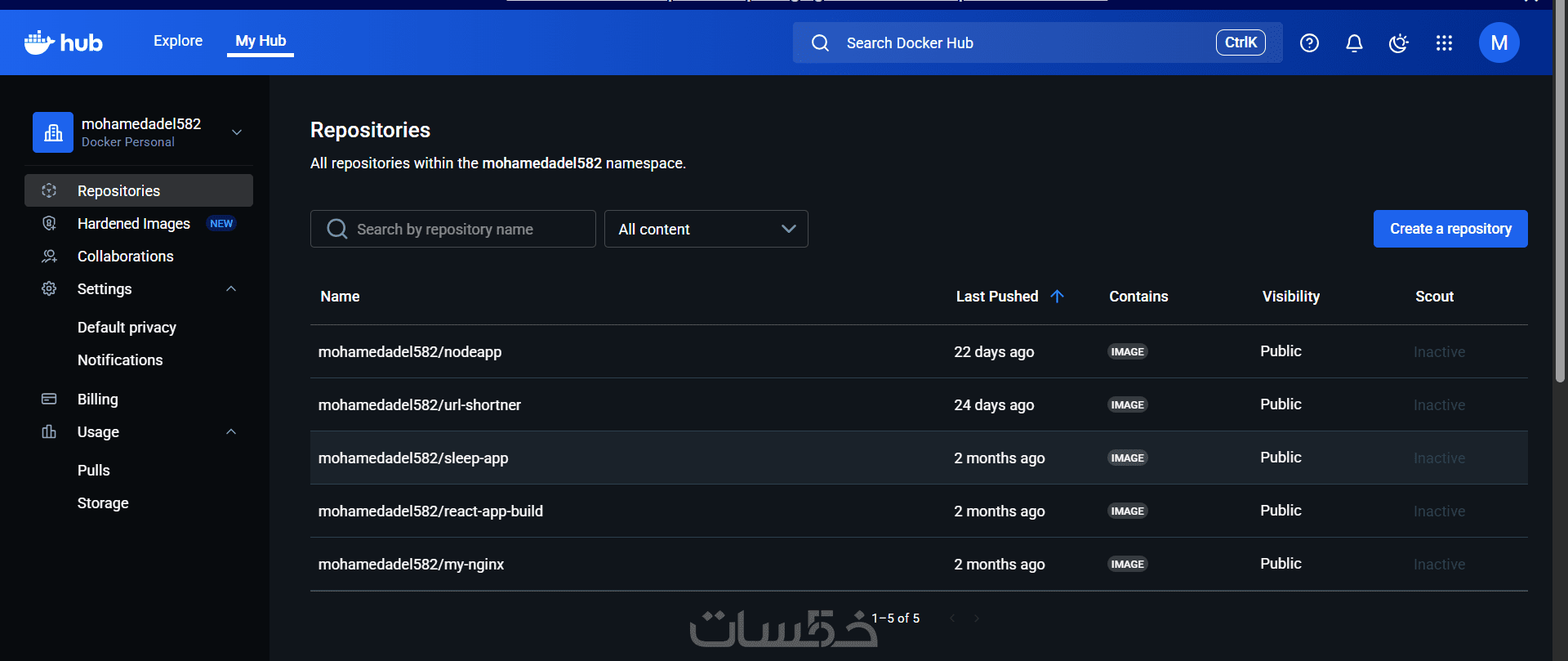Click the Settings gear icon in sidebar
This screenshot has height=661, width=1568.
point(49,288)
